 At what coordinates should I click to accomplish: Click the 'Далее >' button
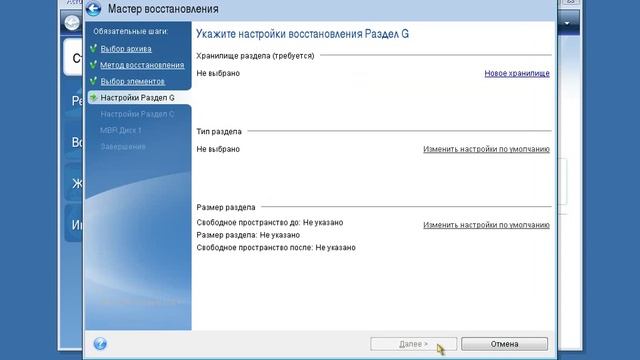point(413,344)
